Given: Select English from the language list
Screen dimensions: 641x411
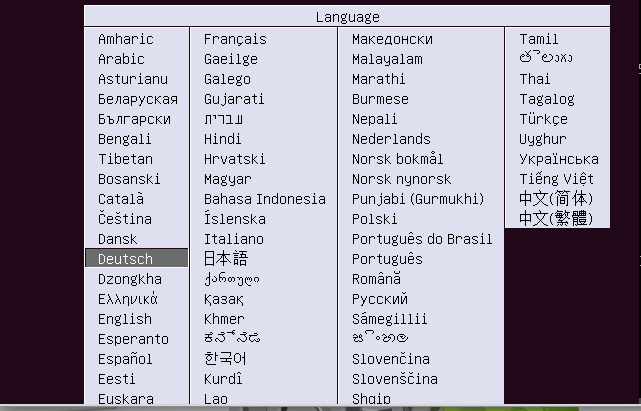Looking at the screenshot, I should 125,319.
